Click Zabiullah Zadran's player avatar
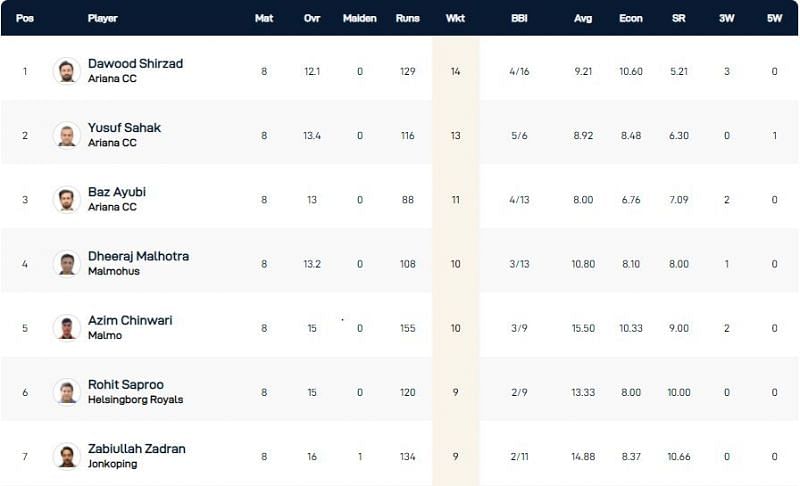Viewport: 800px width, 486px height. click(x=67, y=455)
